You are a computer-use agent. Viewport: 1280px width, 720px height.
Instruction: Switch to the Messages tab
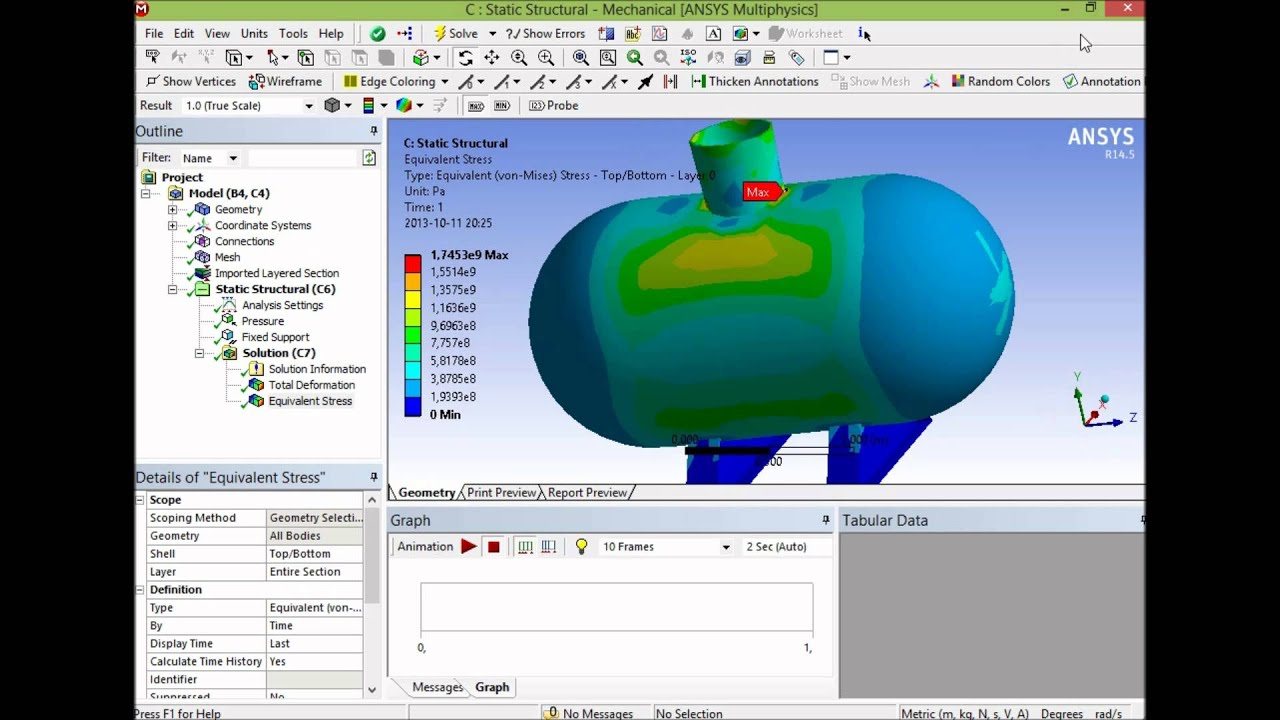point(438,687)
